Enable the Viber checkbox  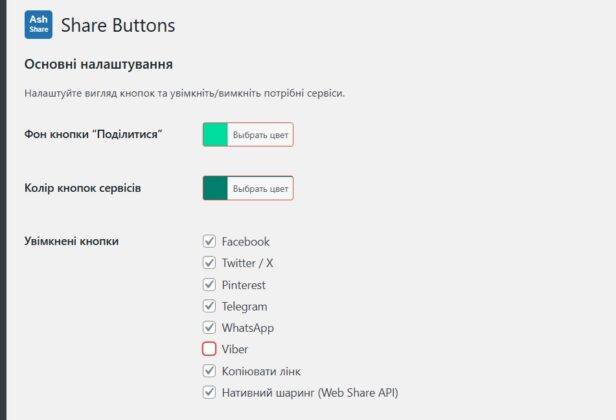tap(209, 349)
